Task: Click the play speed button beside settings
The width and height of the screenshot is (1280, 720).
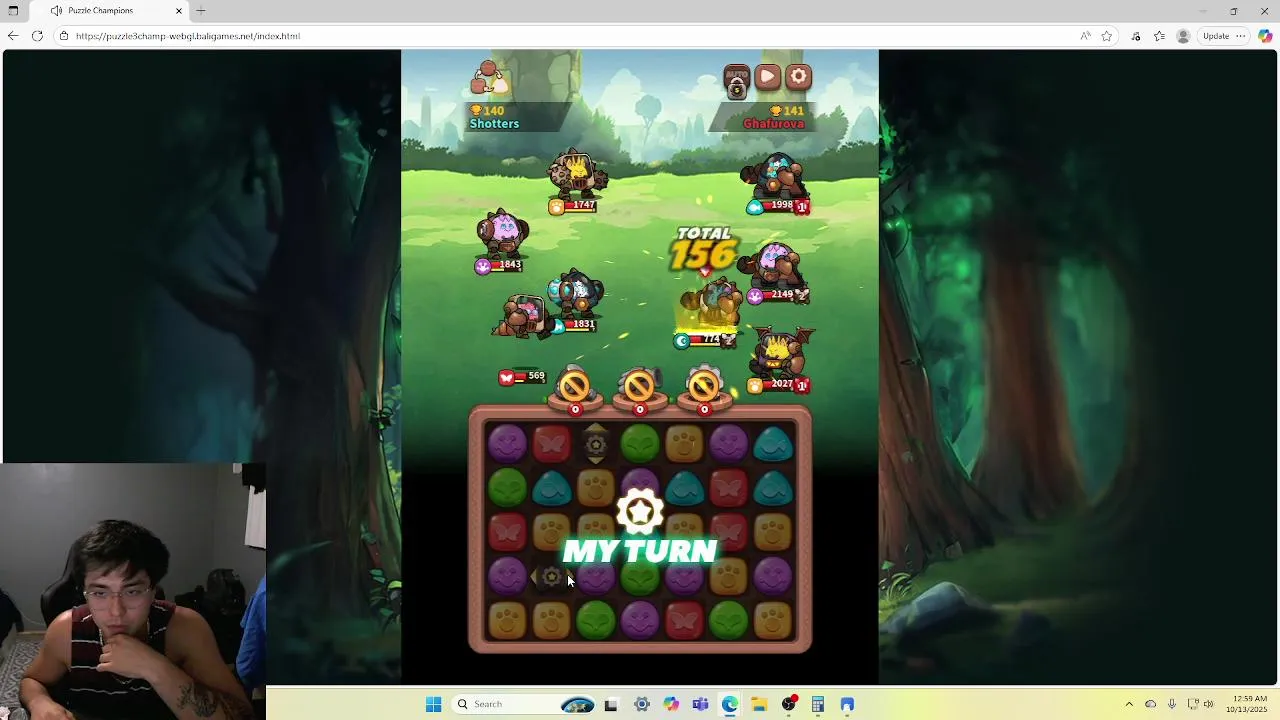Action: (x=767, y=77)
